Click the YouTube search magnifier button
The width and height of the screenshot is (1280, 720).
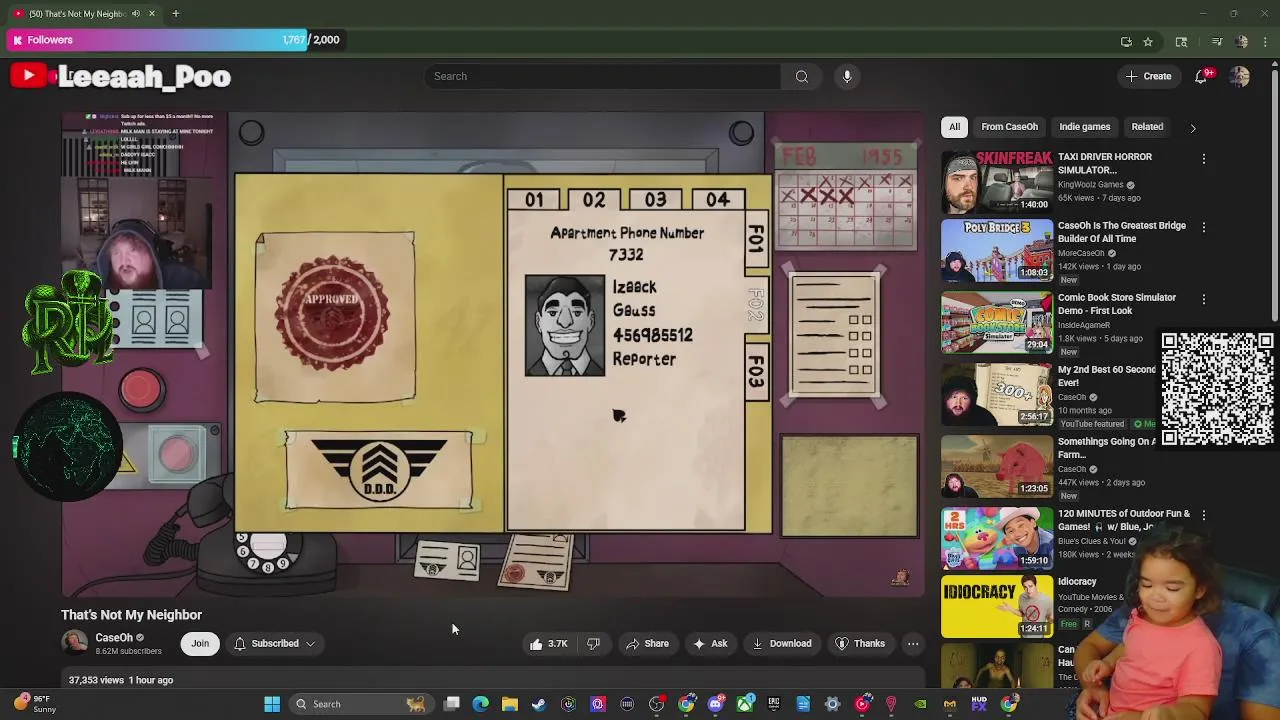pyautogui.click(x=802, y=76)
